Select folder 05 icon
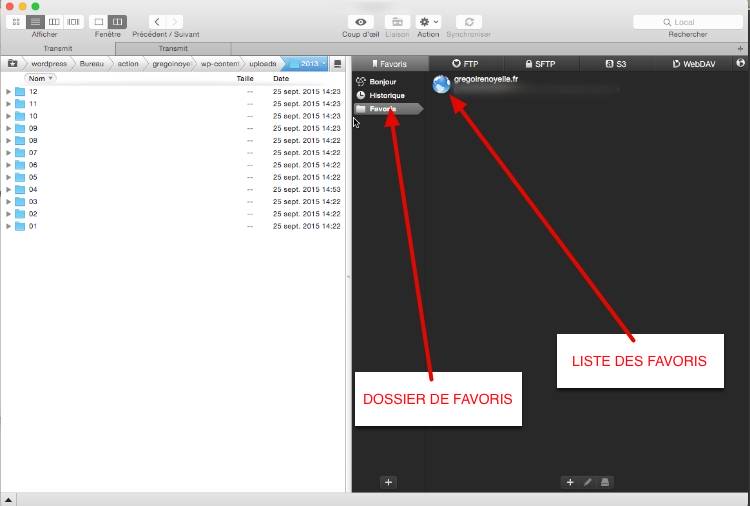The height and width of the screenshot is (506, 750). coord(20,177)
